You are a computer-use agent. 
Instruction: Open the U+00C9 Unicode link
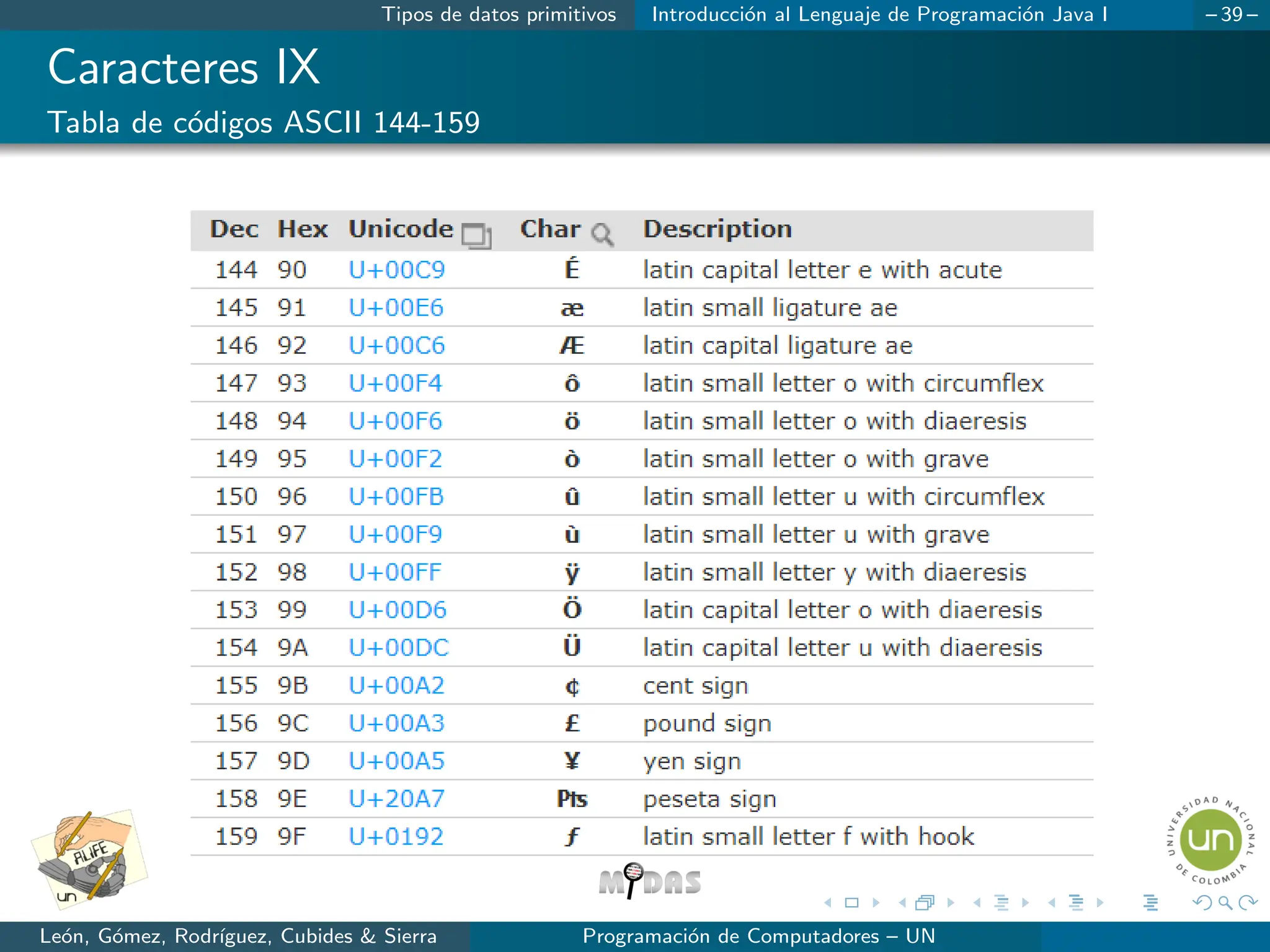pyautogui.click(x=397, y=270)
